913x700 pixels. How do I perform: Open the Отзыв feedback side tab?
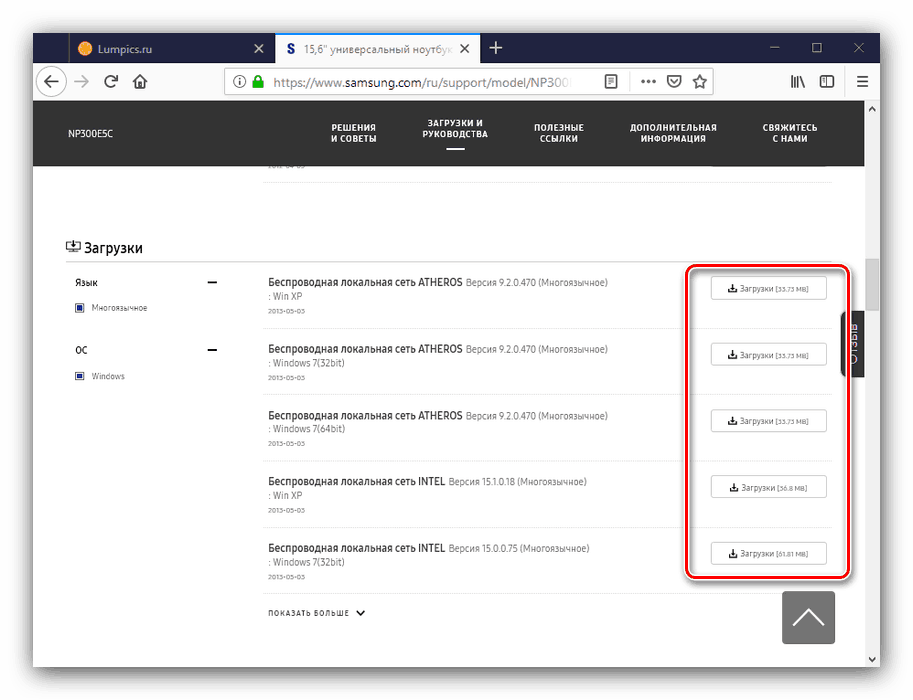tap(853, 344)
